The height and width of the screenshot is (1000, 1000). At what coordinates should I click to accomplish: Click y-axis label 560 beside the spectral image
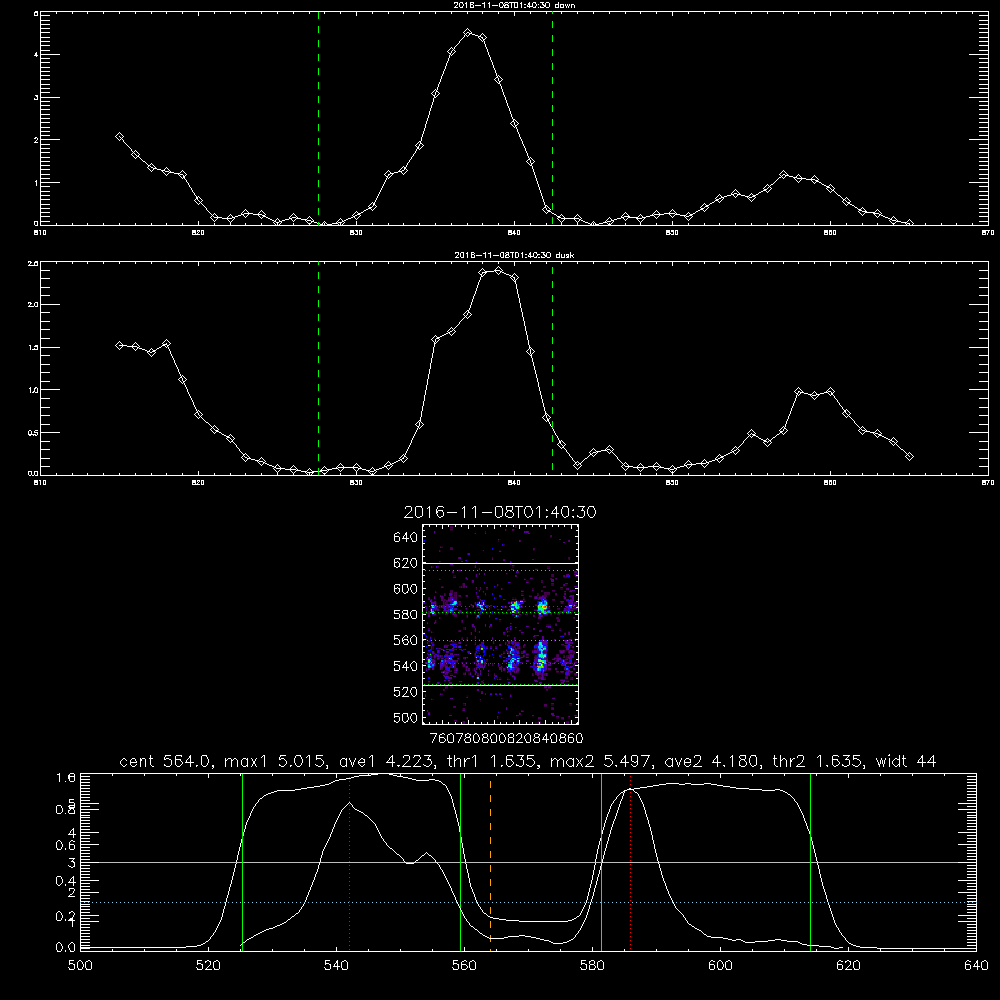pos(406,640)
